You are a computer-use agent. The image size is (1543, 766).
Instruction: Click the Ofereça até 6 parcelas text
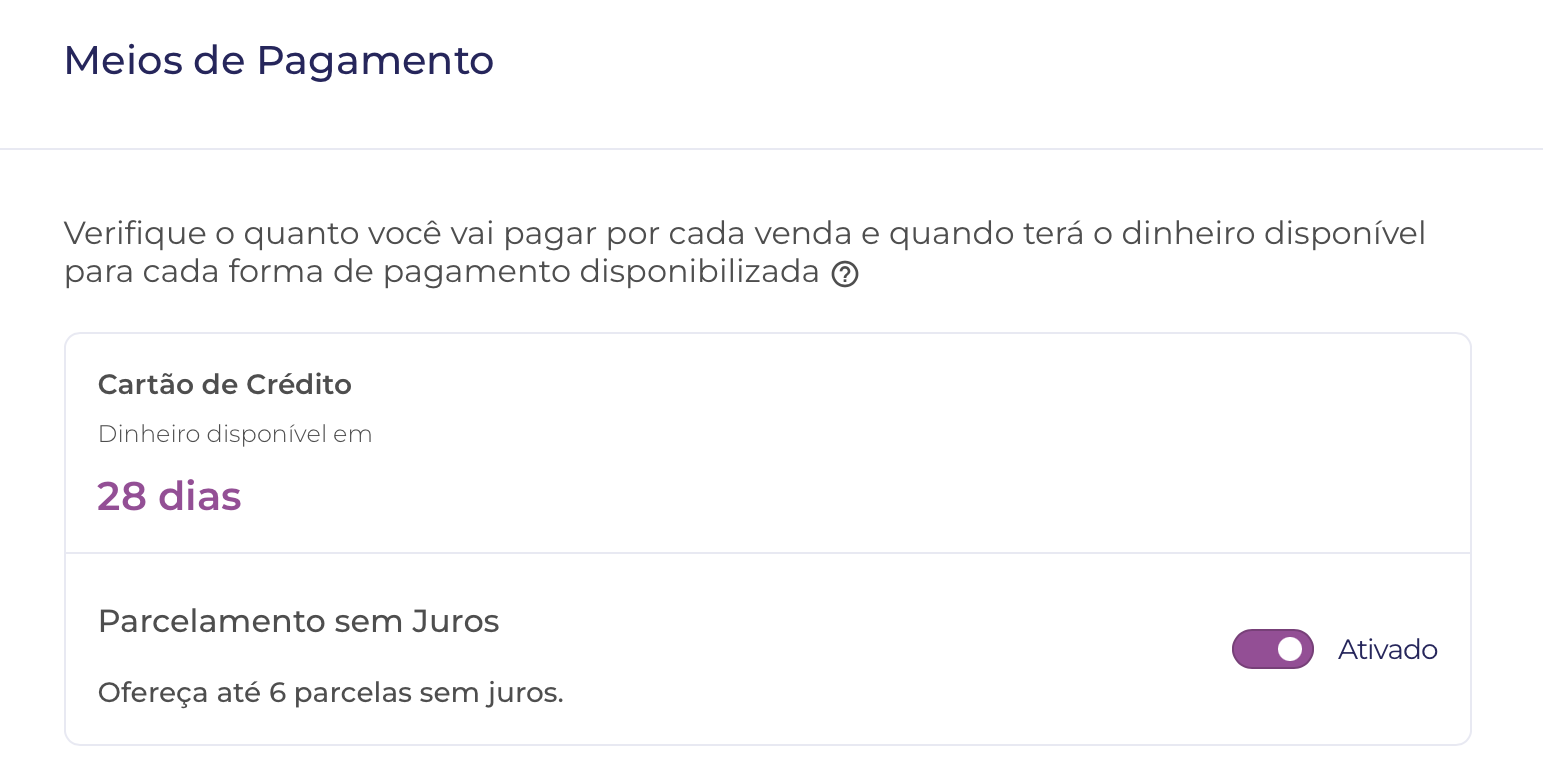click(x=331, y=693)
